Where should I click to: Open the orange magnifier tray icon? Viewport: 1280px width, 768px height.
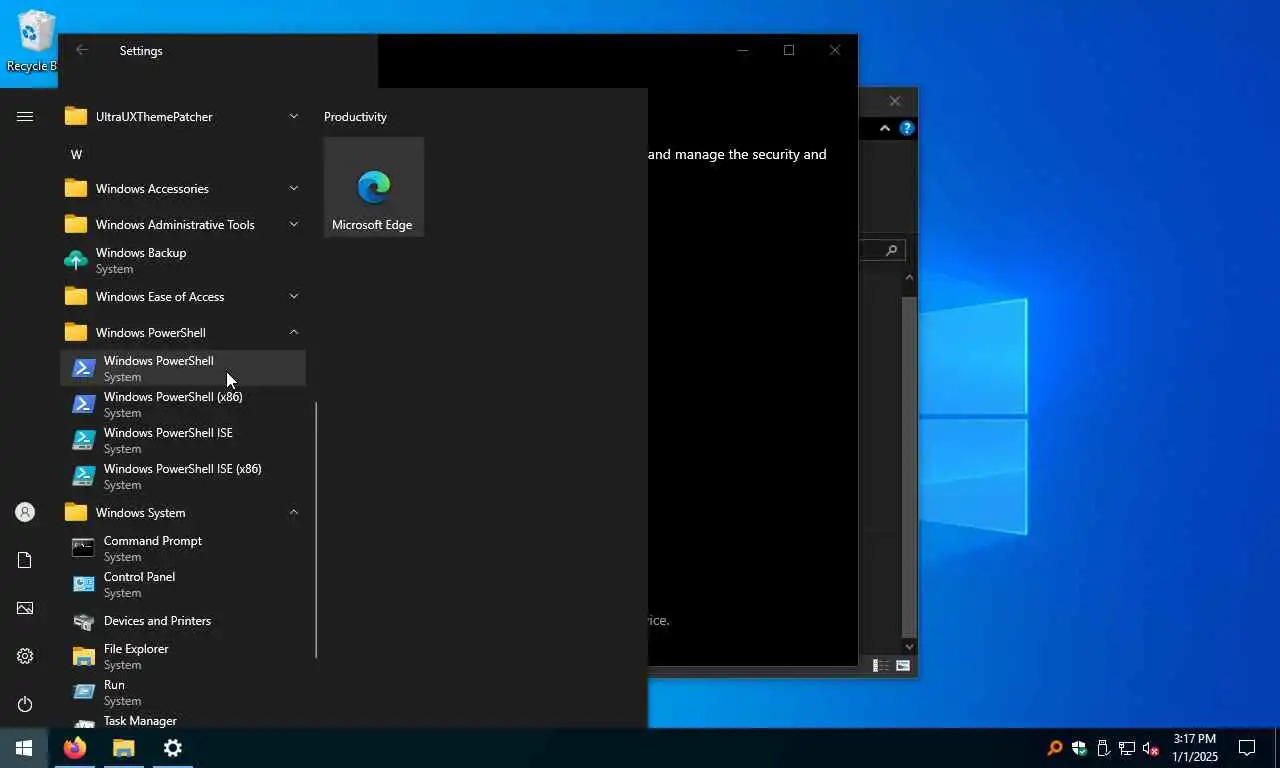pyautogui.click(x=1054, y=748)
